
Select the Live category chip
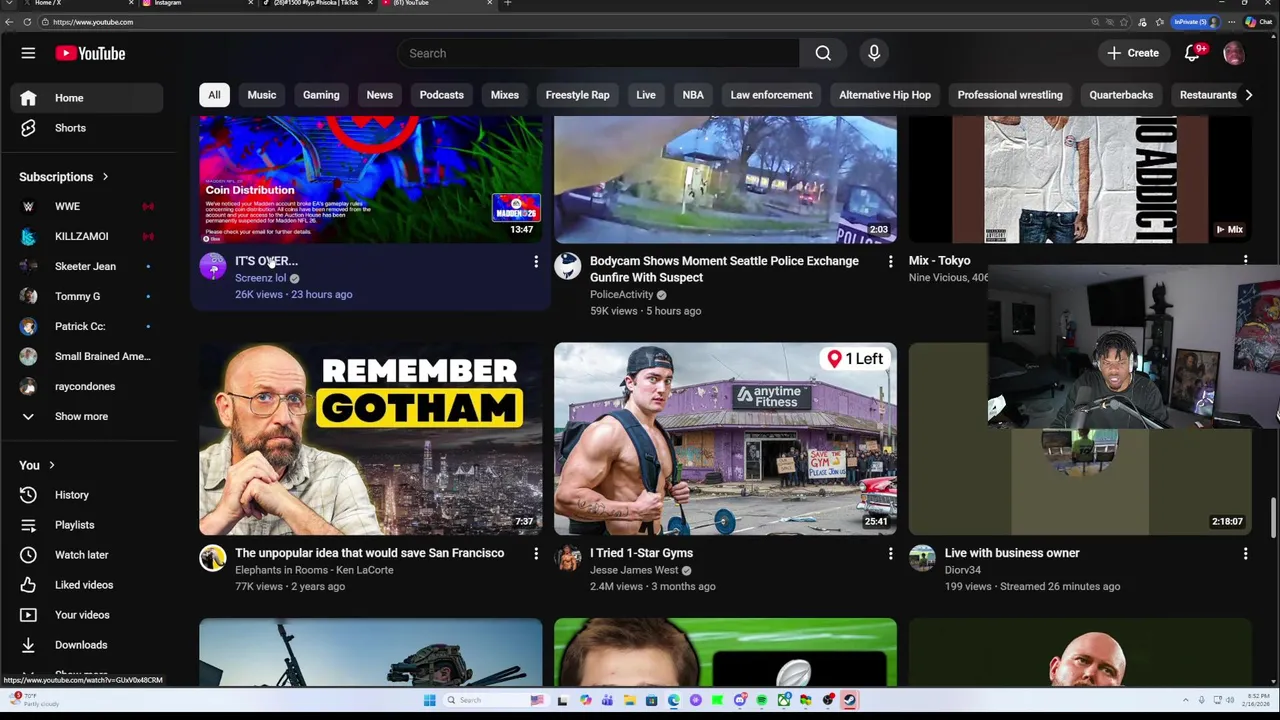click(x=646, y=95)
